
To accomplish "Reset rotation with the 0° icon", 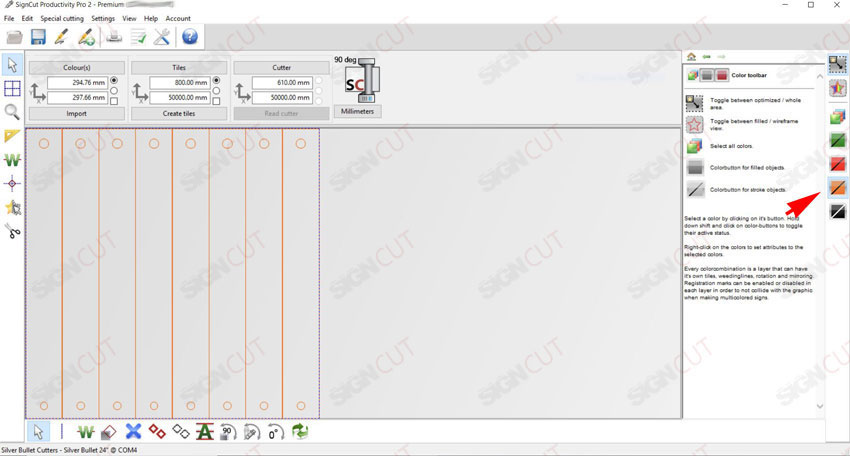I will 275,432.
